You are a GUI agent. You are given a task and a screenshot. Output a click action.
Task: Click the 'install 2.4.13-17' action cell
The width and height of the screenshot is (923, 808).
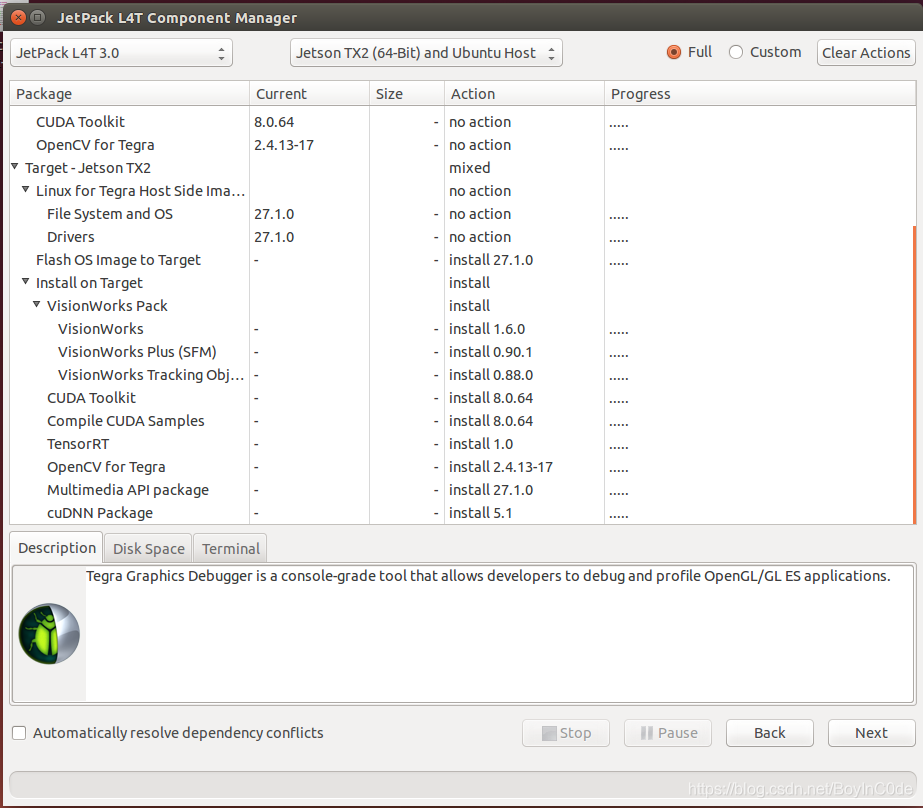click(x=501, y=467)
